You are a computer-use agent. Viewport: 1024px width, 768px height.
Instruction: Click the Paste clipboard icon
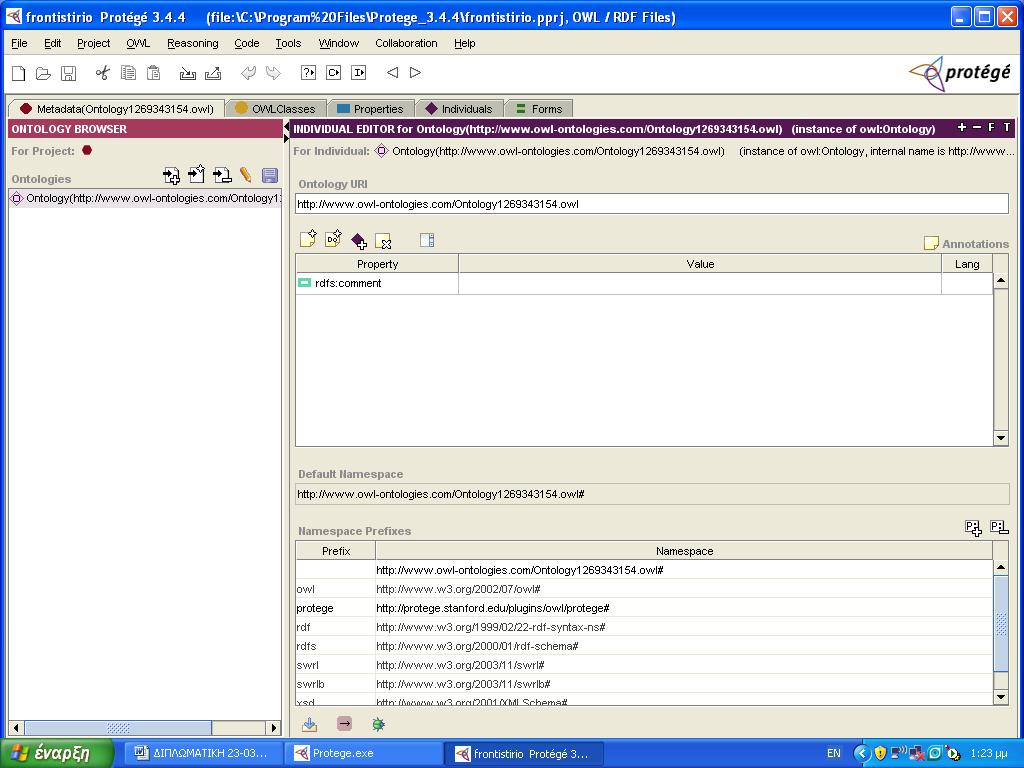coord(153,73)
